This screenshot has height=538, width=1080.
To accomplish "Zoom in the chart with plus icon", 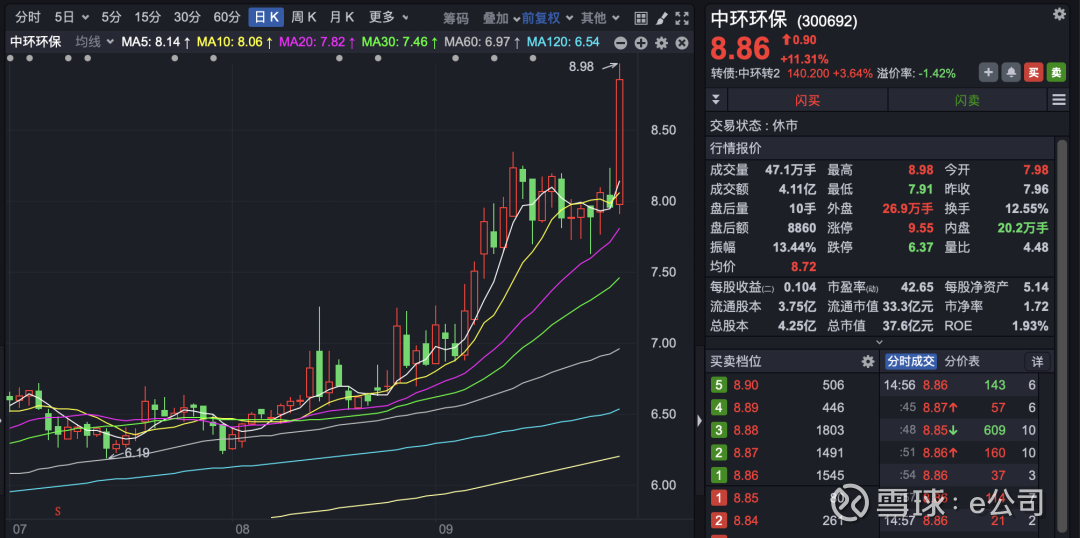I will 641,43.
